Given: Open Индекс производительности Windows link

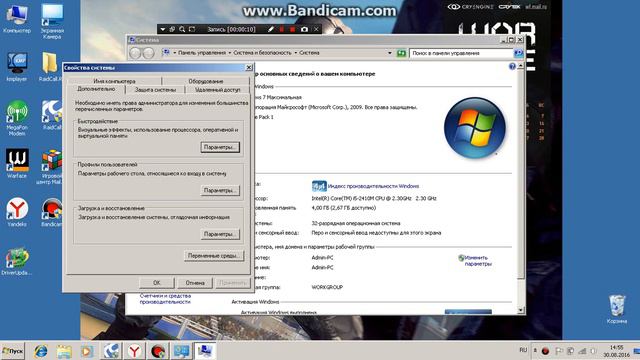Looking at the screenshot, I should click(x=373, y=186).
